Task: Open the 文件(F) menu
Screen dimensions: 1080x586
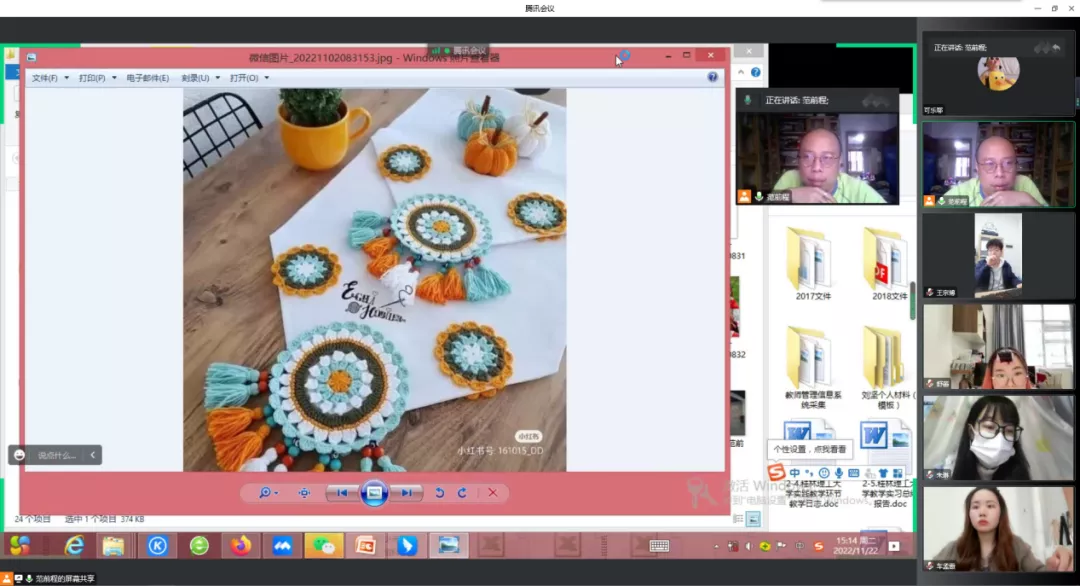Action: (x=50, y=78)
